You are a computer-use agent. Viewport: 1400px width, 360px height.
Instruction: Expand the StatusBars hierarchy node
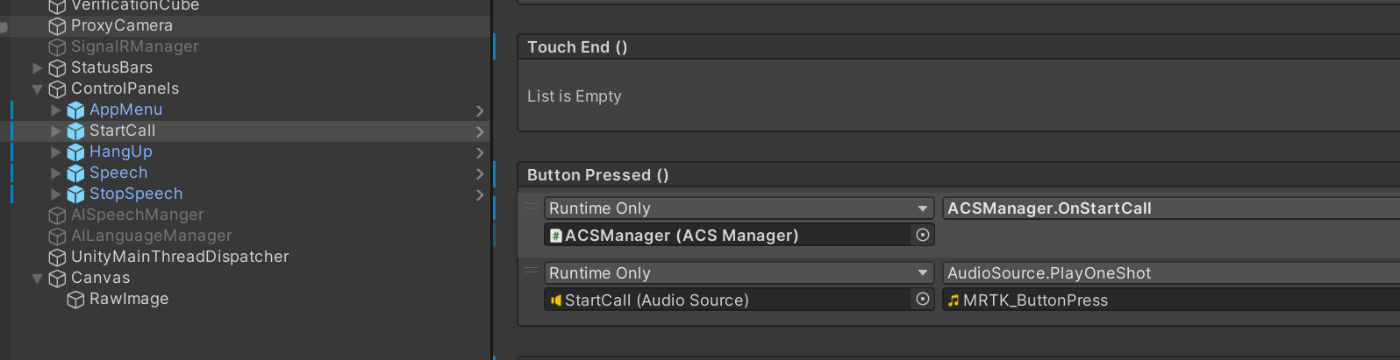click(38, 68)
